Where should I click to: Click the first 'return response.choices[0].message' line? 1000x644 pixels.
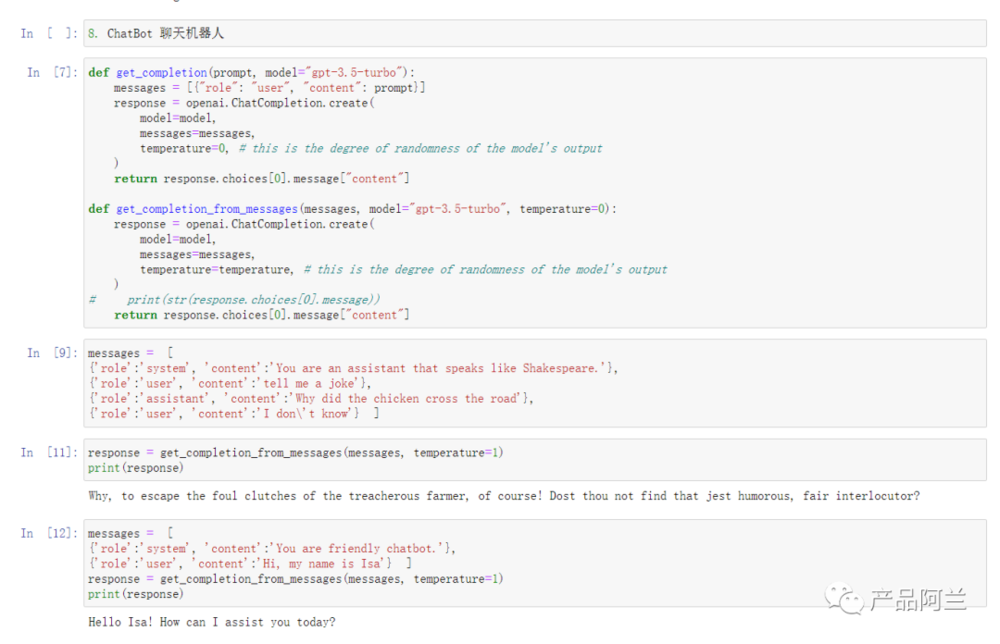click(x=261, y=179)
